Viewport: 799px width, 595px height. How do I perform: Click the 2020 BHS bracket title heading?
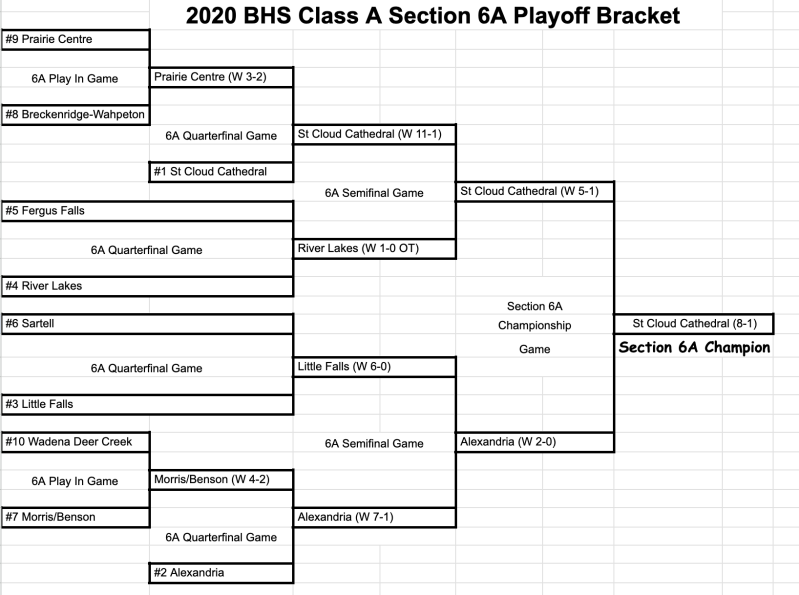(432, 15)
